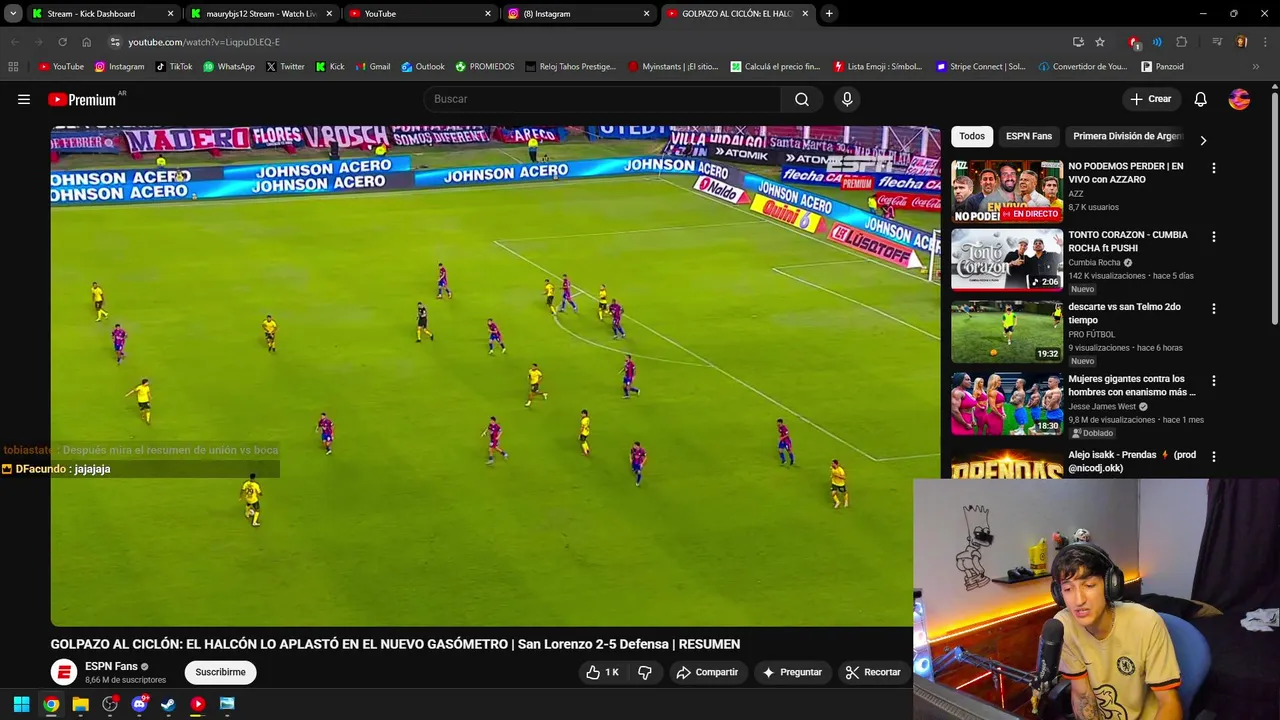Open the ESPN Fans channel name link
Image resolution: width=1280 pixels, height=720 pixels.
point(111,666)
